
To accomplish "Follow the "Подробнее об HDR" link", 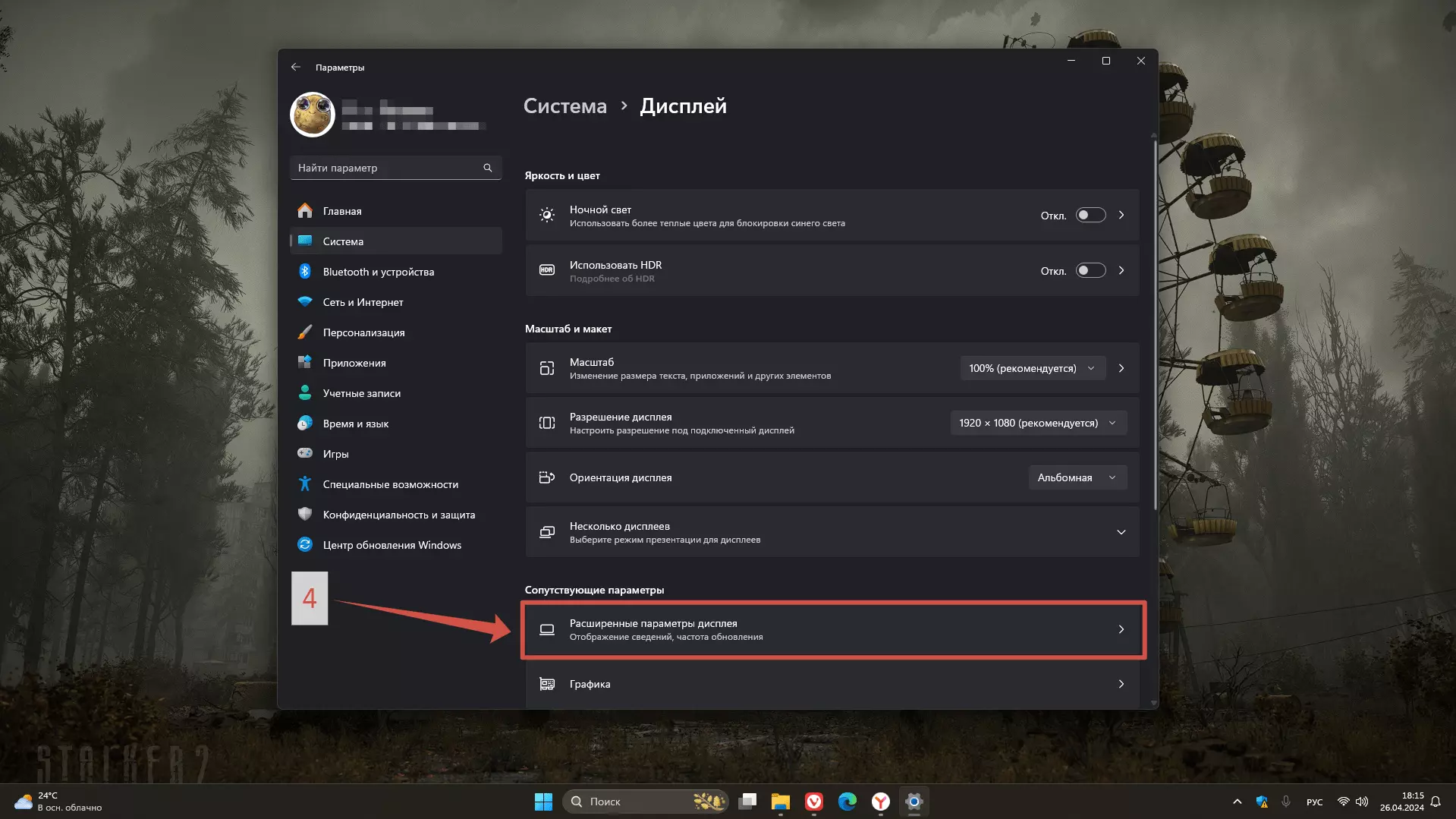I will (612, 279).
